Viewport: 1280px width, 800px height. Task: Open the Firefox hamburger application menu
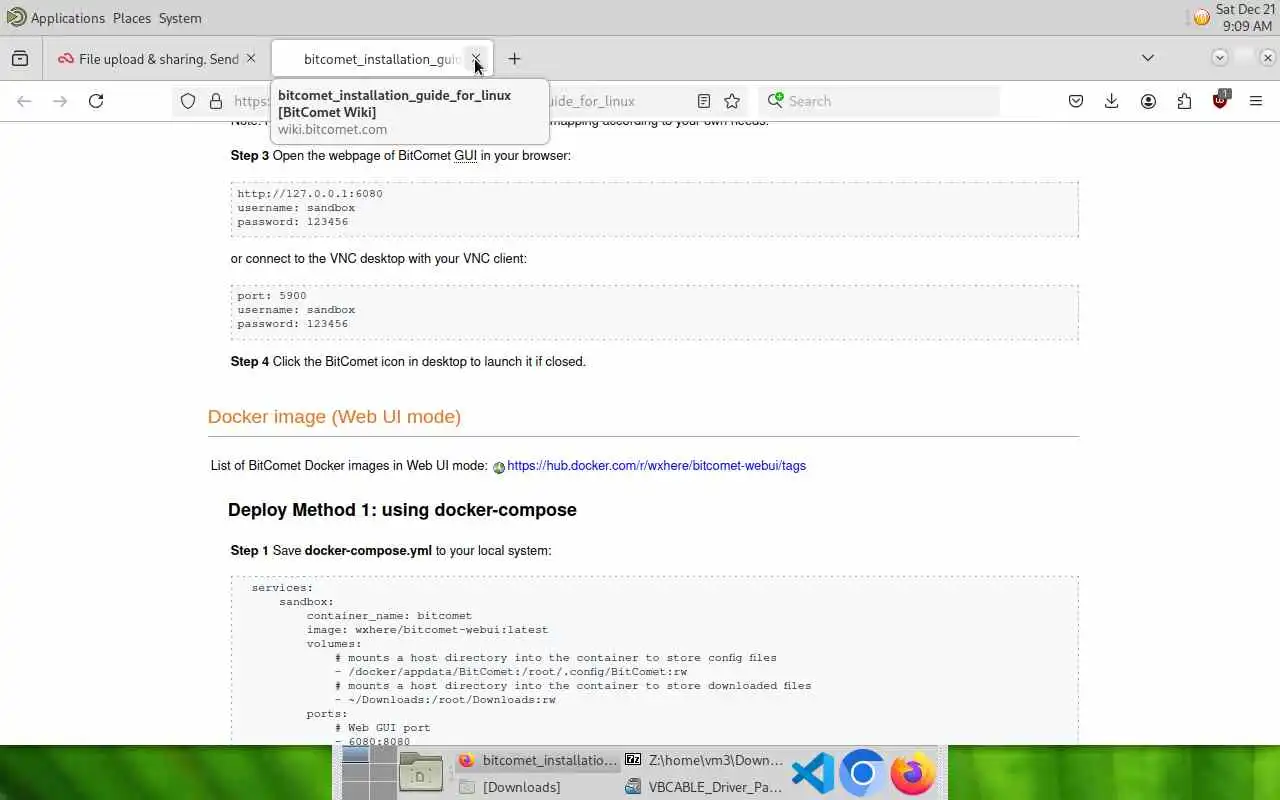(1256, 101)
